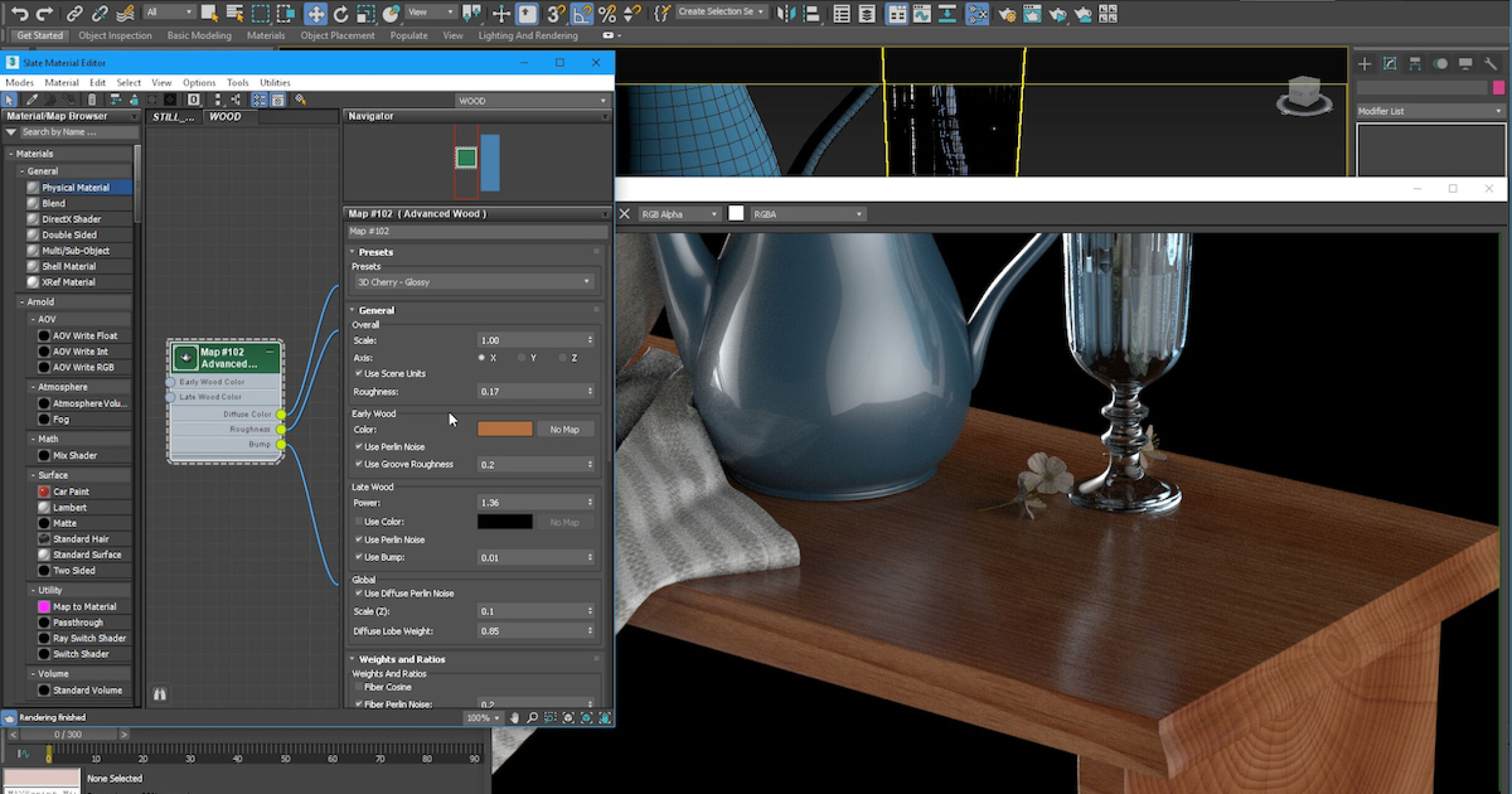Click the Early Wood No Map button
This screenshot has width=1512, height=794.
click(x=564, y=429)
